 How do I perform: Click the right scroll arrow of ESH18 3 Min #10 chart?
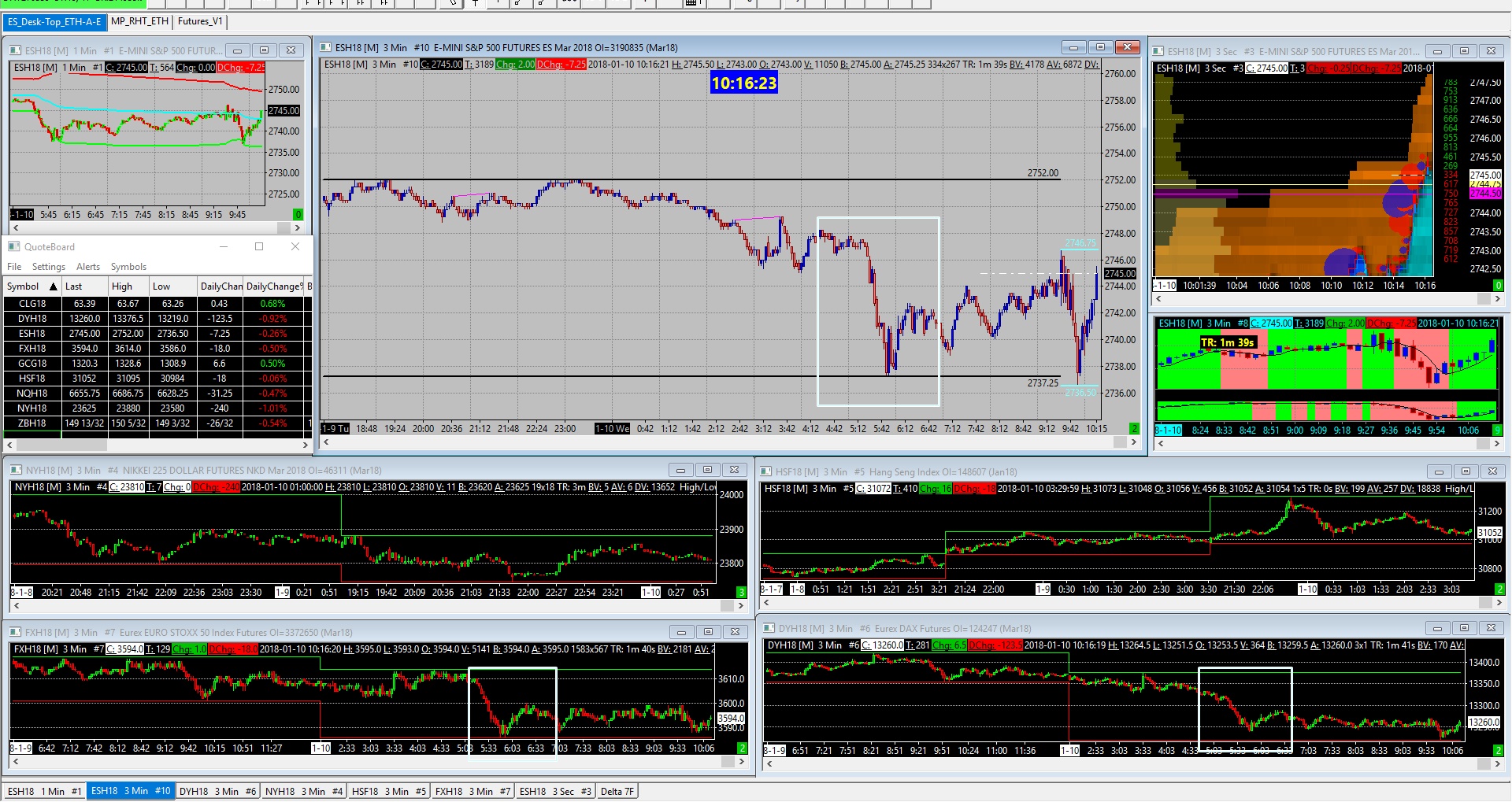pyautogui.click(x=1133, y=442)
